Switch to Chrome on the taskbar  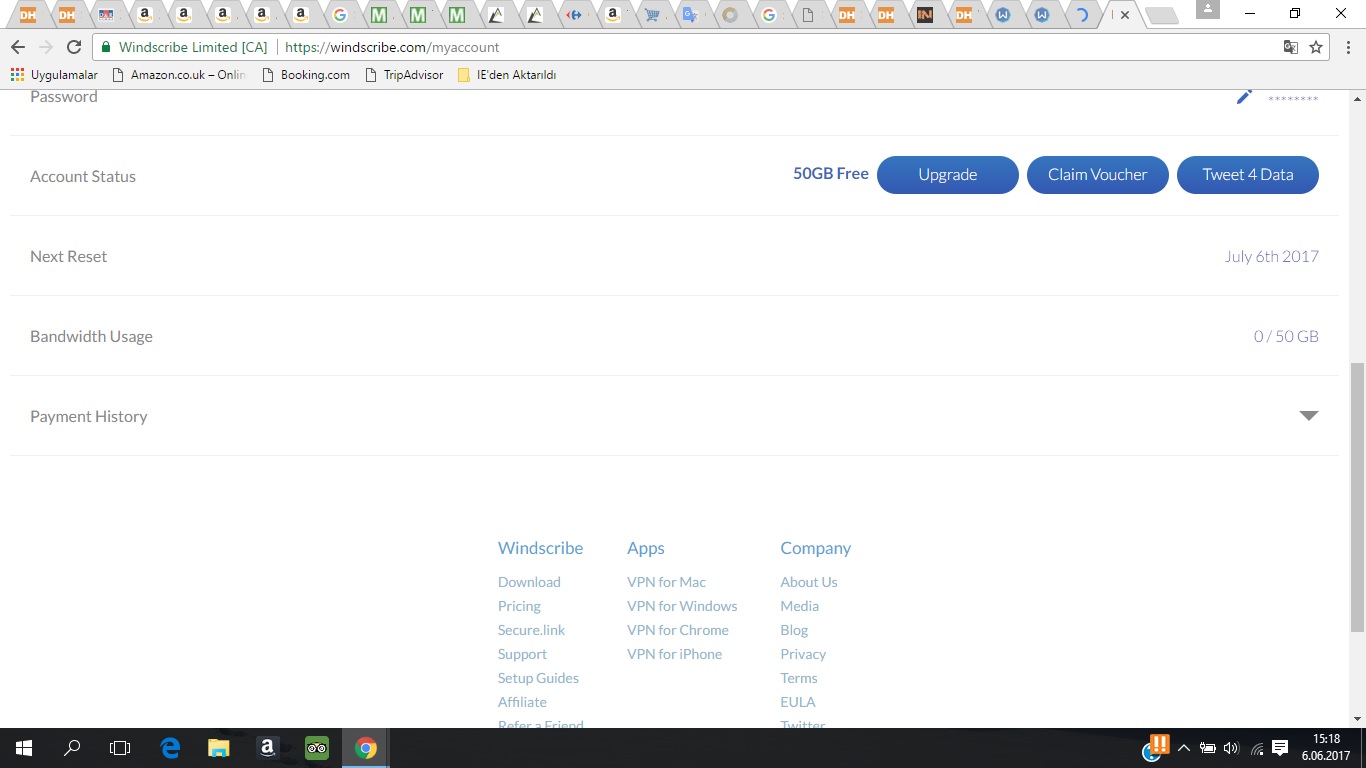[366, 748]
